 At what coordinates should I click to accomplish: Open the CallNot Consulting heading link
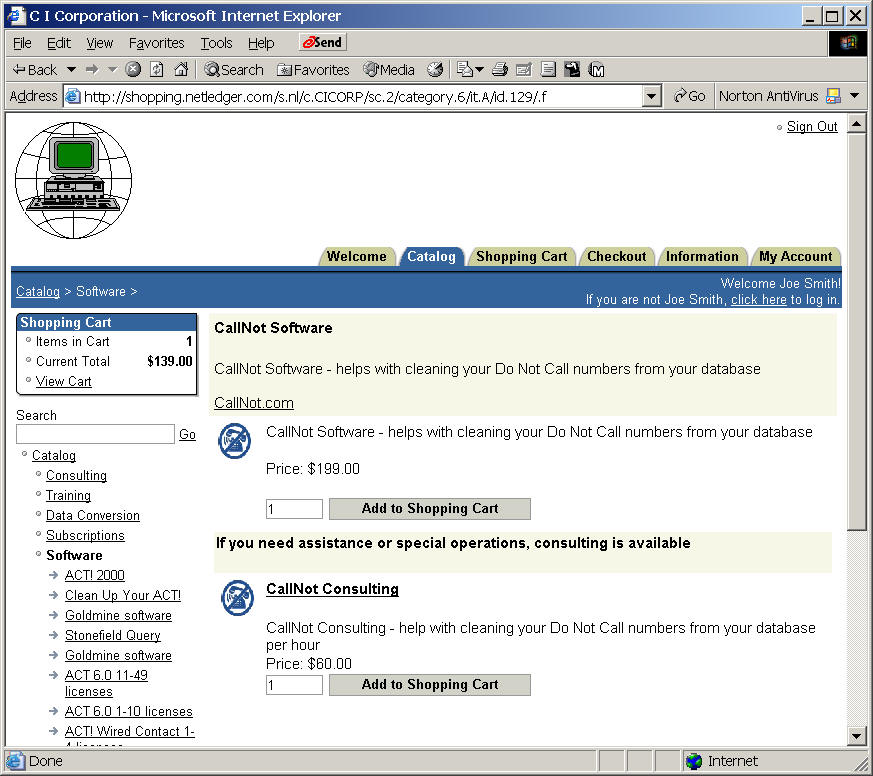332,589
